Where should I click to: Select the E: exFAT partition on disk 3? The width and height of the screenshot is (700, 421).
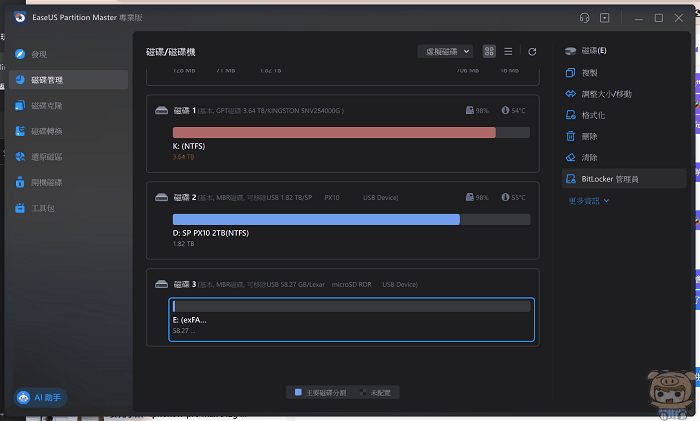(351, 320)
